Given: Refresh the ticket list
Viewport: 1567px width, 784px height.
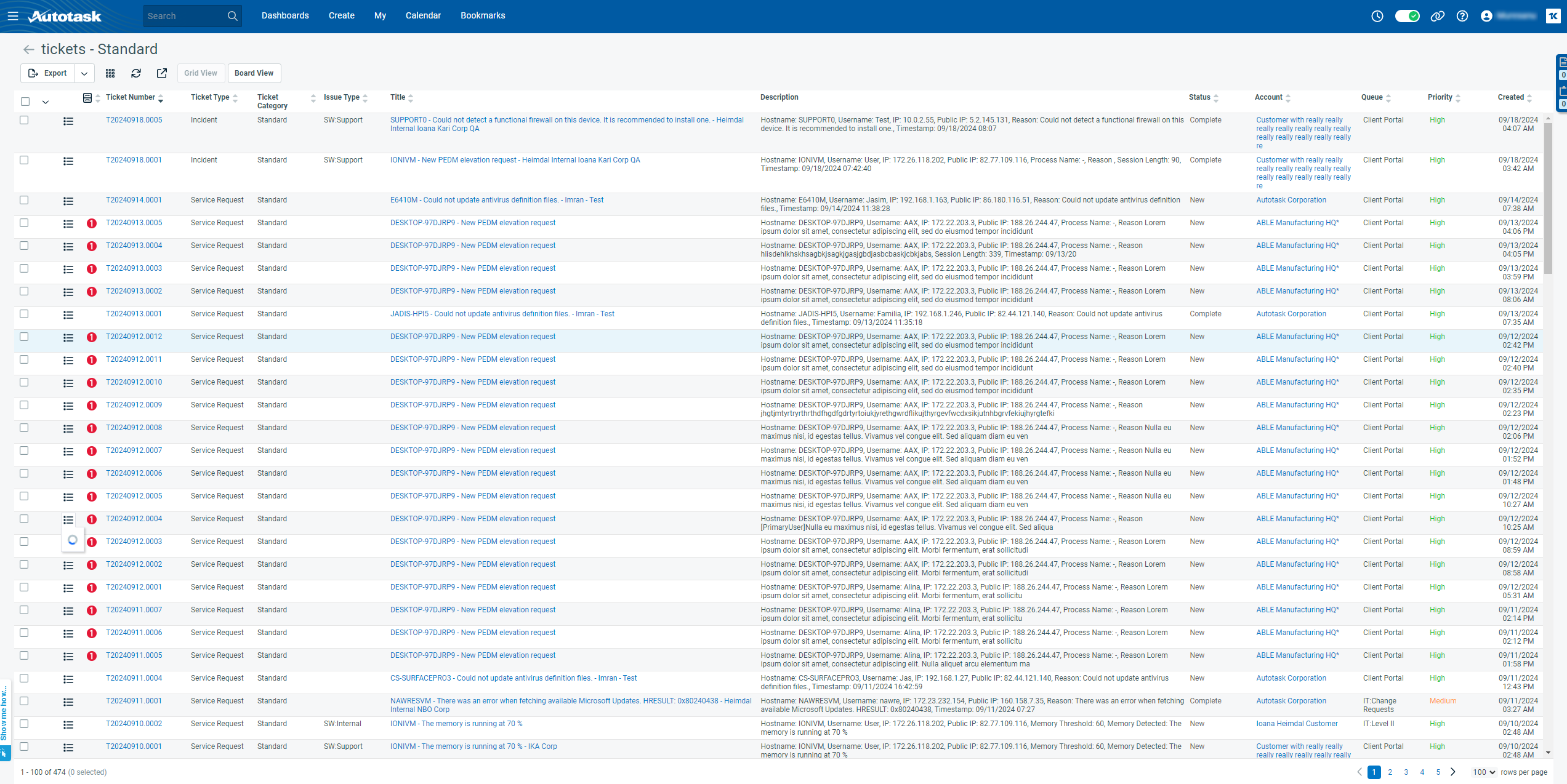Looking at the screenshot, I should click(136, 73).
